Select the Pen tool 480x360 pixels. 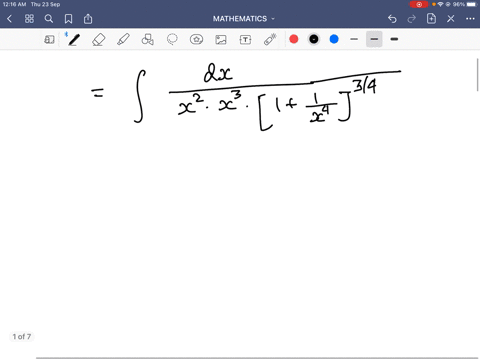(x=74, y=39)
